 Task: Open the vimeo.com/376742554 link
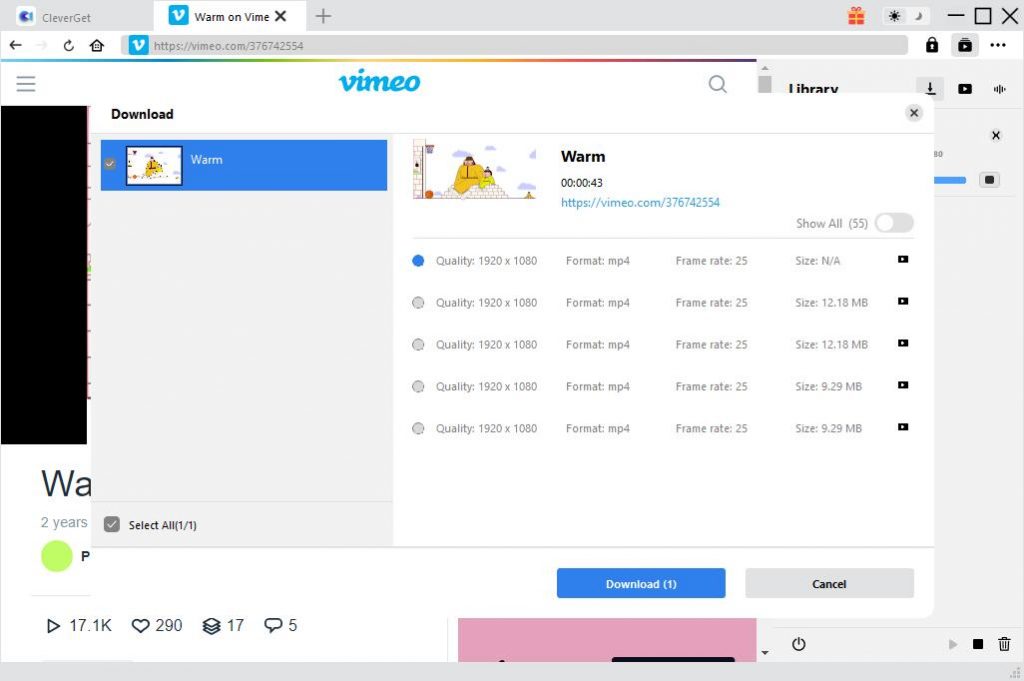640,202
